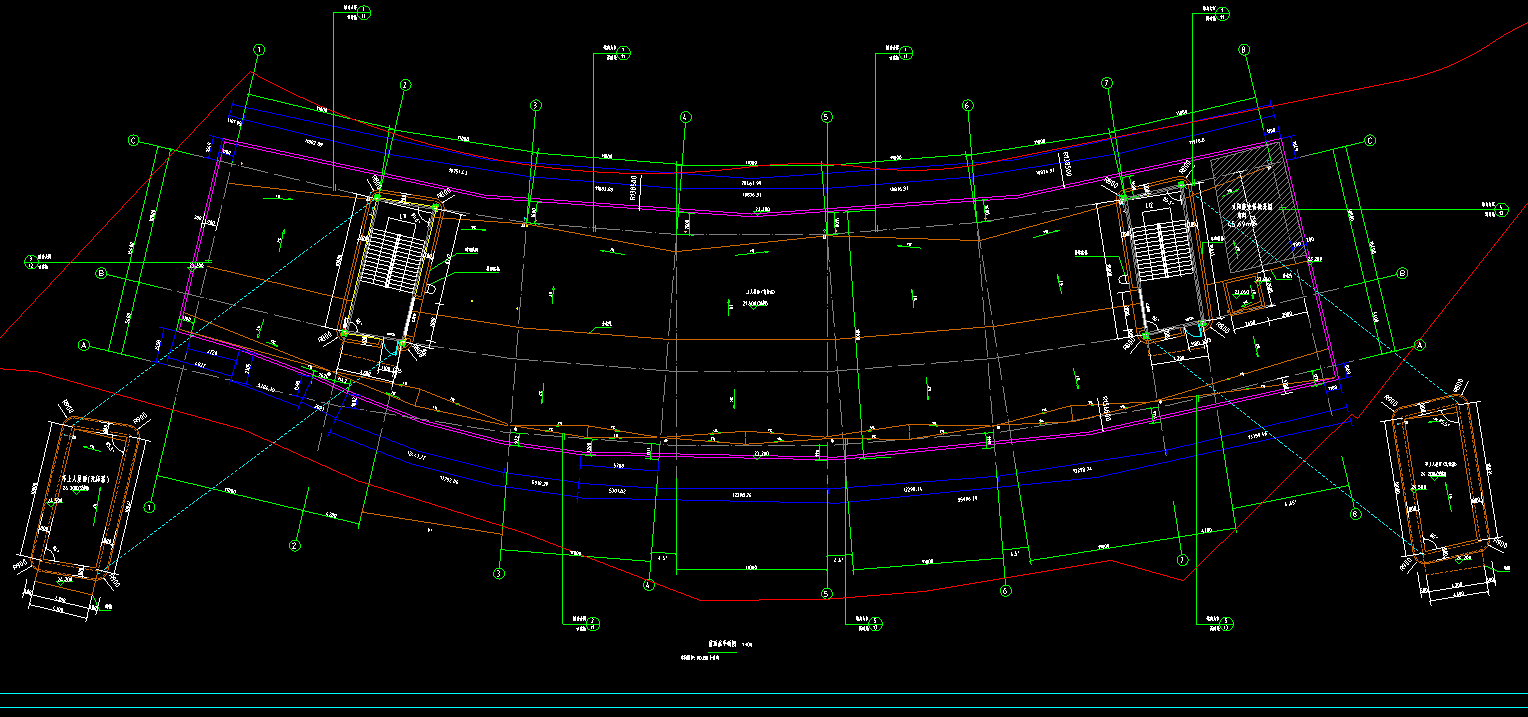This screenshot has height=717, width=1528.
Task: Select left-side grid axis bubble A
Action: pyautogui.click(x=85, y=345)
